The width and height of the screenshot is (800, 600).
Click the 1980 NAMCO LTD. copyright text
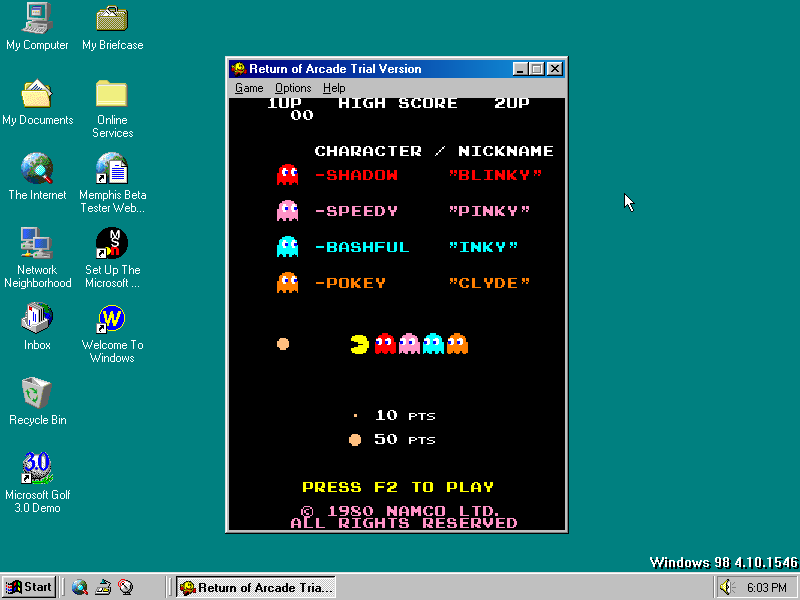399,511
